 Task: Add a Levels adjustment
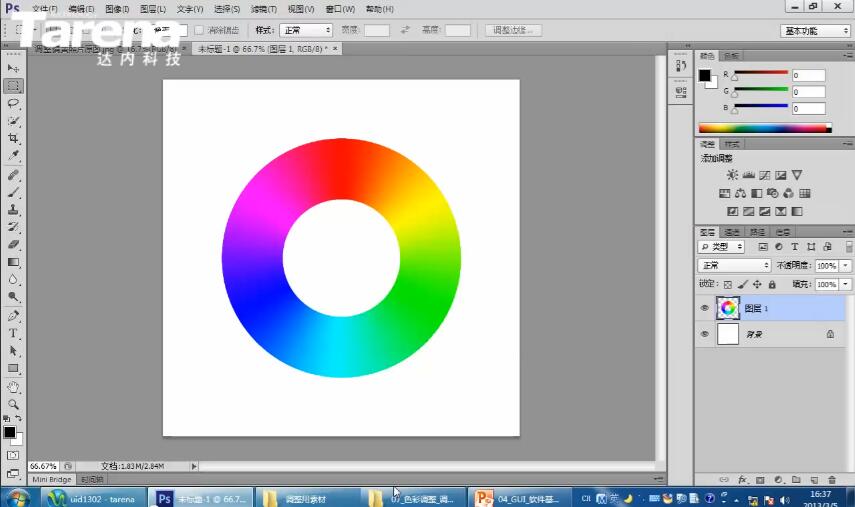(x=749, y=175)
